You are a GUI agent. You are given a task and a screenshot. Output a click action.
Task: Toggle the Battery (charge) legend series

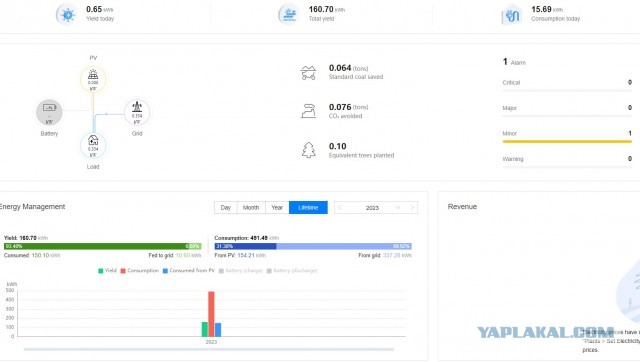coord(241,271)
